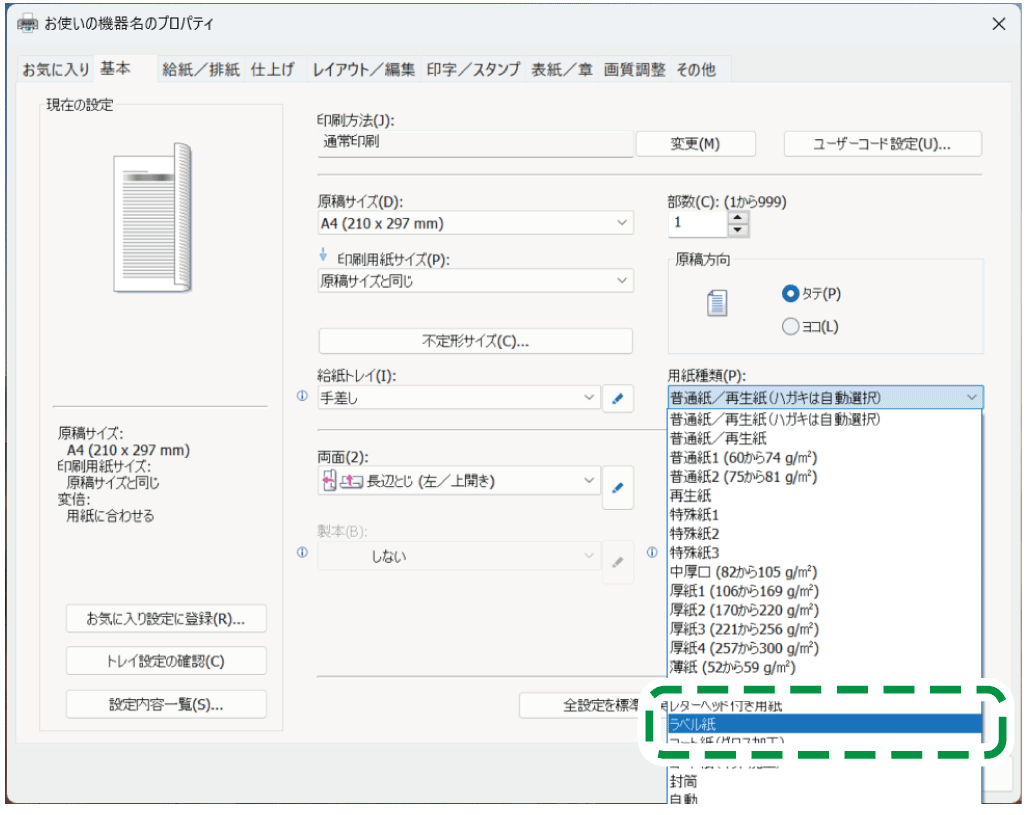This screenshot has height=815, width=1028.
Task: Select the タテ(P) portrait radio button
Action: coord(791,294)
